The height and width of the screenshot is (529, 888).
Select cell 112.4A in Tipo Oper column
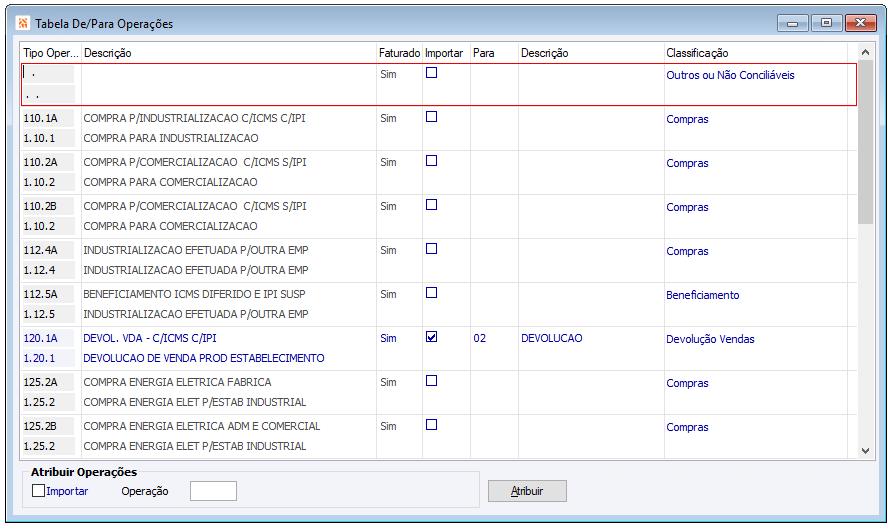click(x=48, y=250)
